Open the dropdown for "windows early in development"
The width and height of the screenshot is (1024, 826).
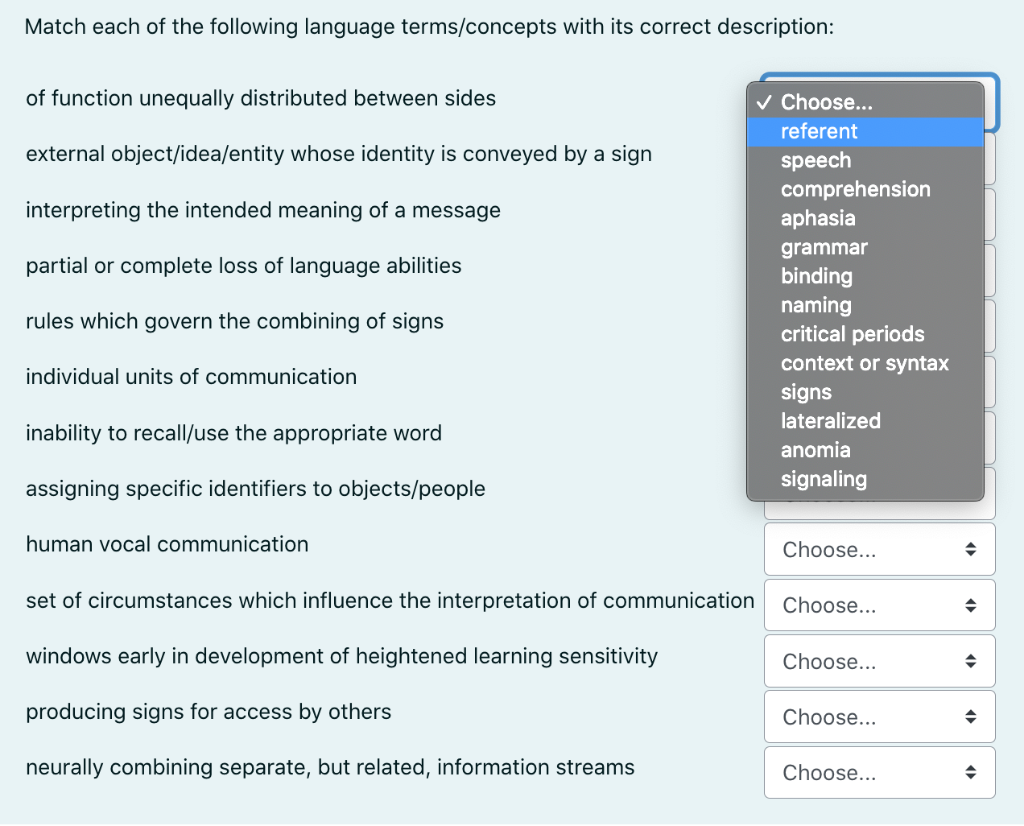[879, 661]
